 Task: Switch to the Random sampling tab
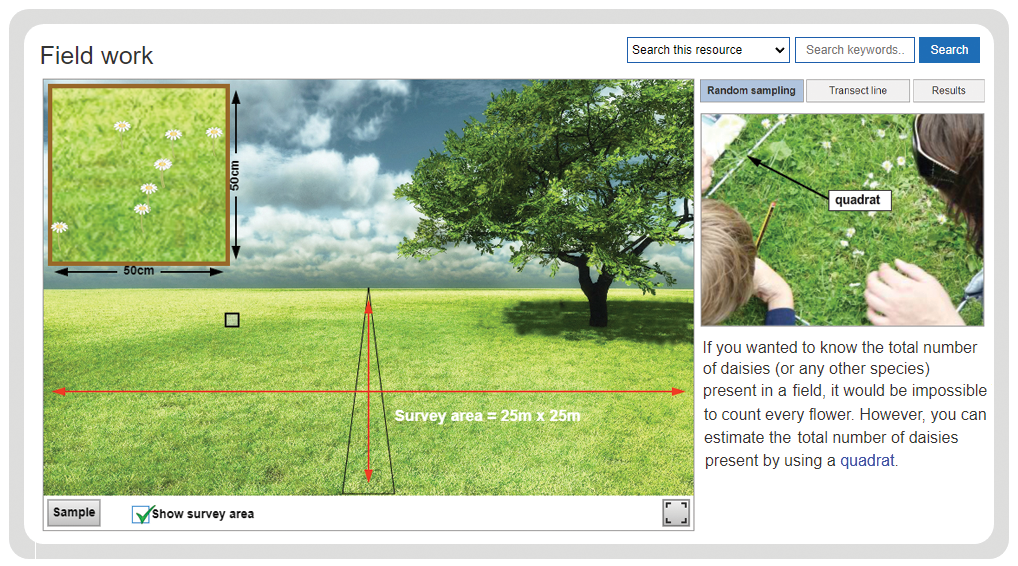point(751,91)
